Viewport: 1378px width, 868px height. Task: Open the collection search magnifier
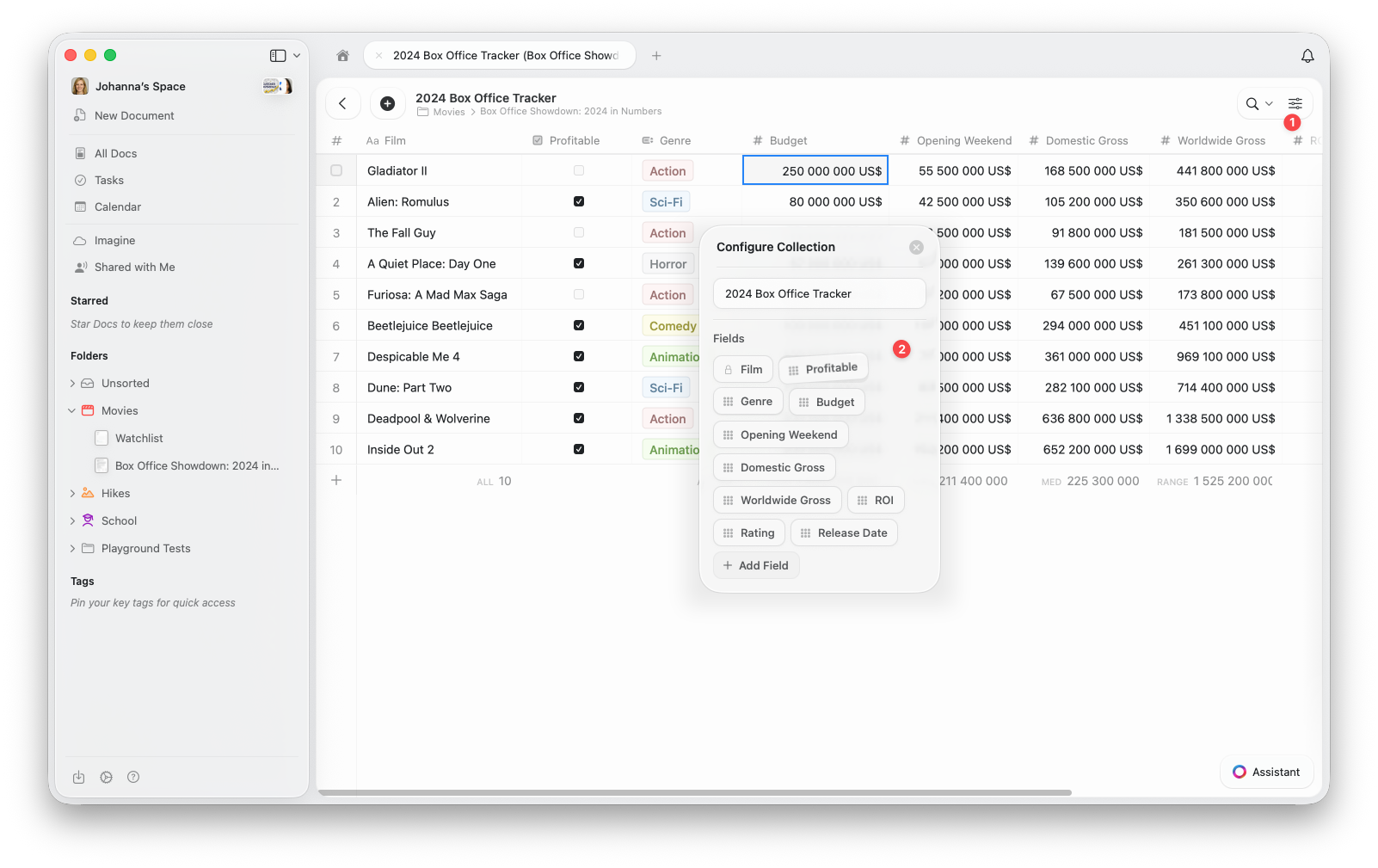(1251, 103)
